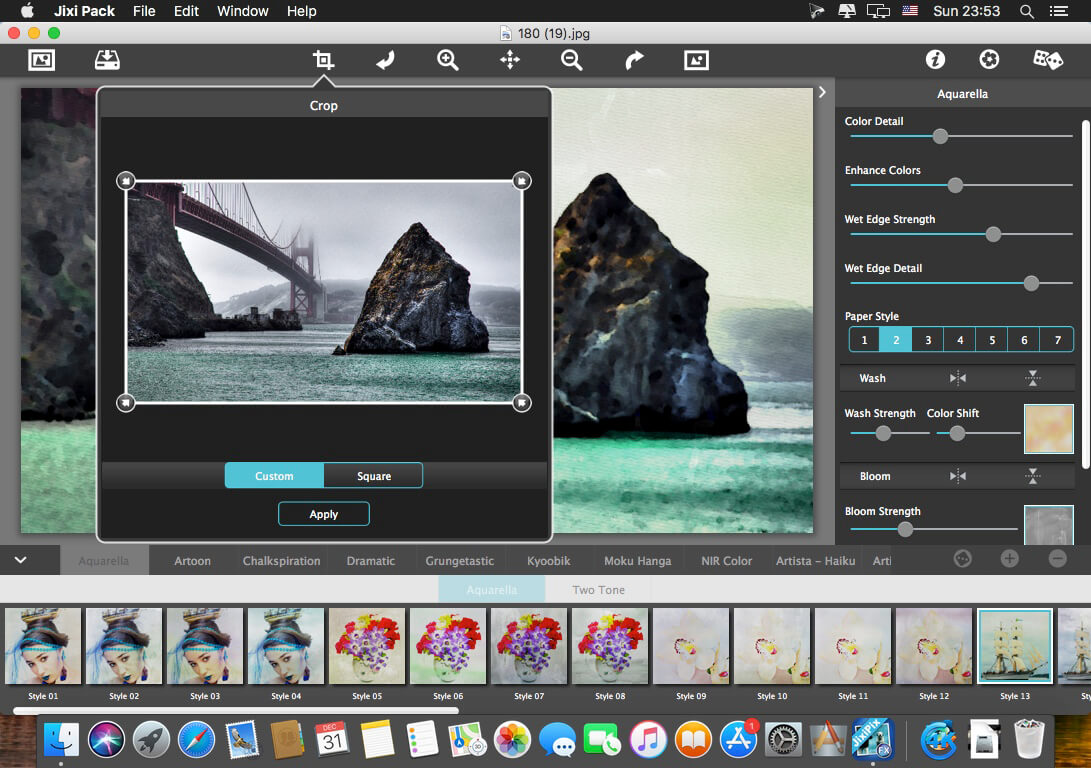Click the zoom in magnifier icon
The height and width of the screenshot is (768, 1091).
[x=447, y=60]
